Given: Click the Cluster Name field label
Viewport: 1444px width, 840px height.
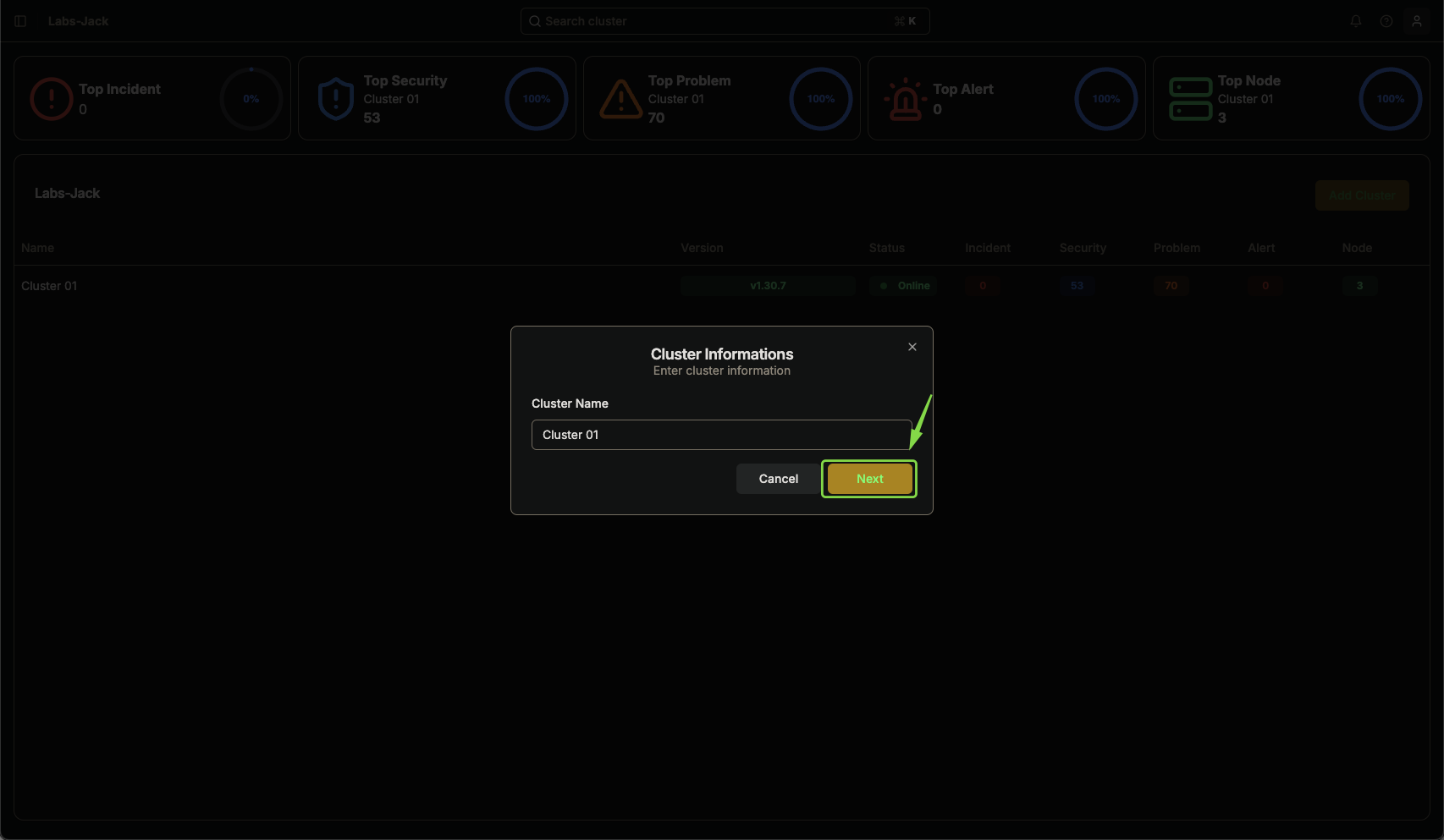Looking at the screenshot, I should point(570,404).
